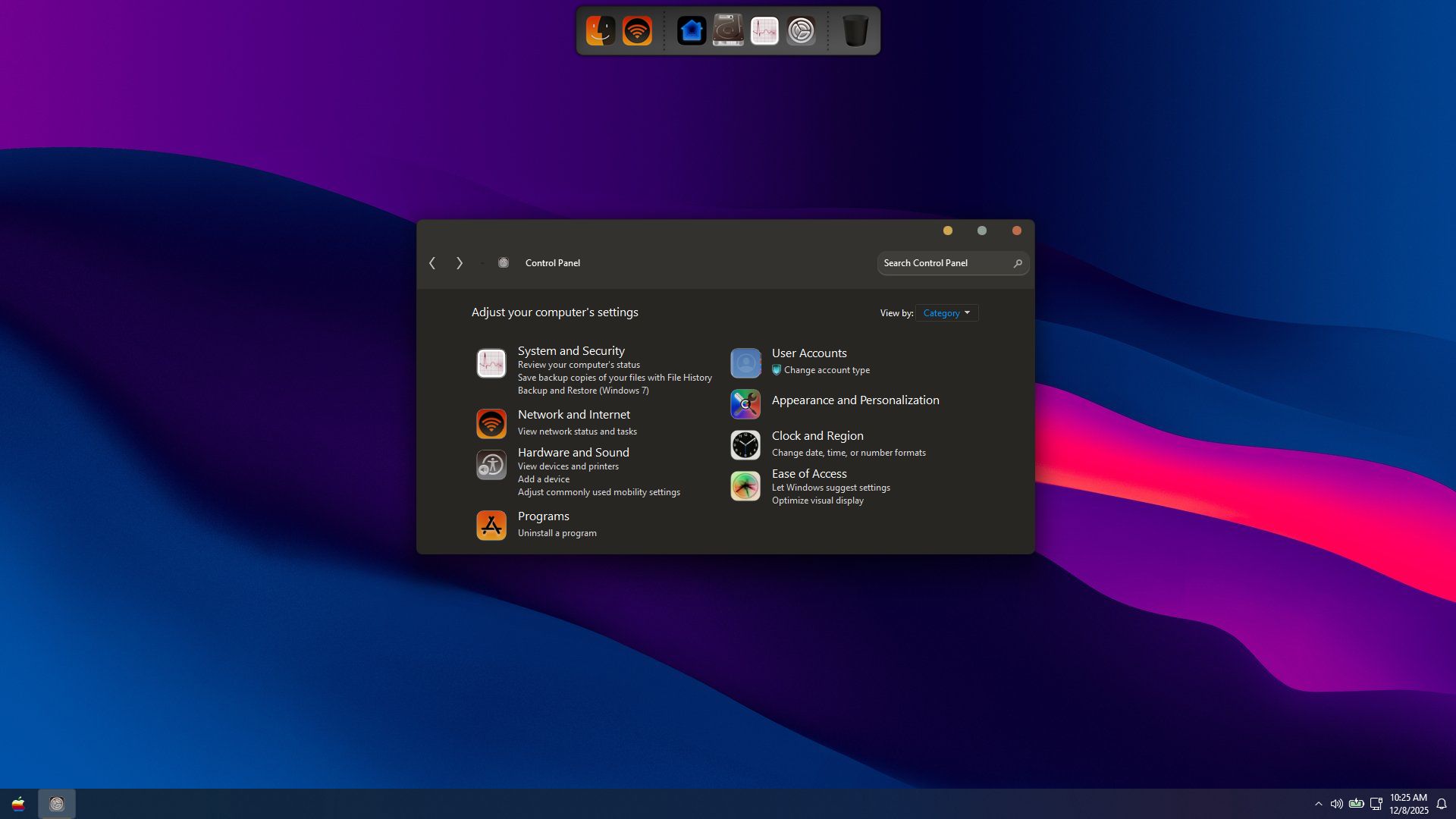Open the volume icon in system tray
This screenshot has width=1456, height=819.
[x=1336, y=804]
